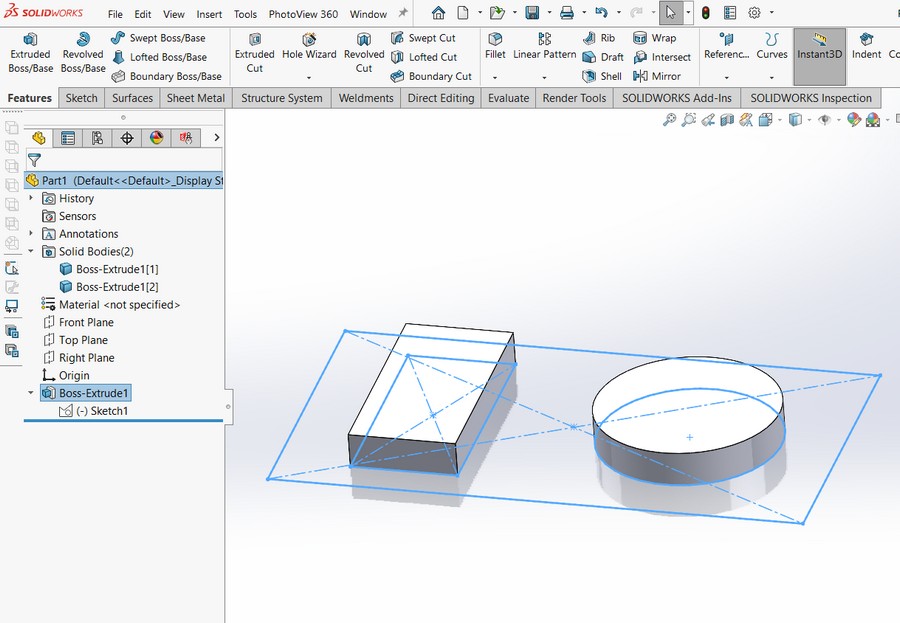
Task: Open the PhotoView 360 menu
Action: [x=303, y=14]
